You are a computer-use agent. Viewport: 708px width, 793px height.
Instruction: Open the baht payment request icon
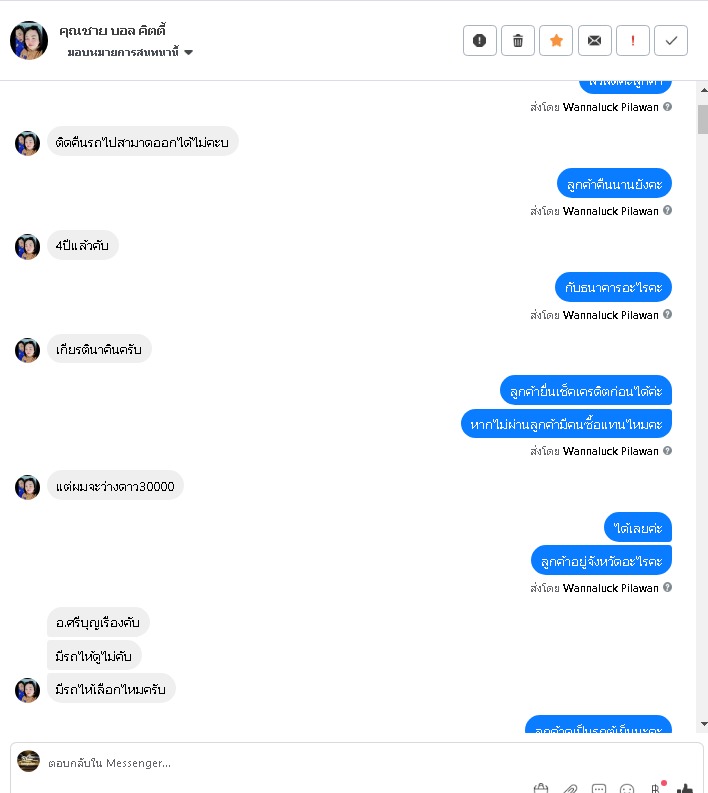coord(657,787)
